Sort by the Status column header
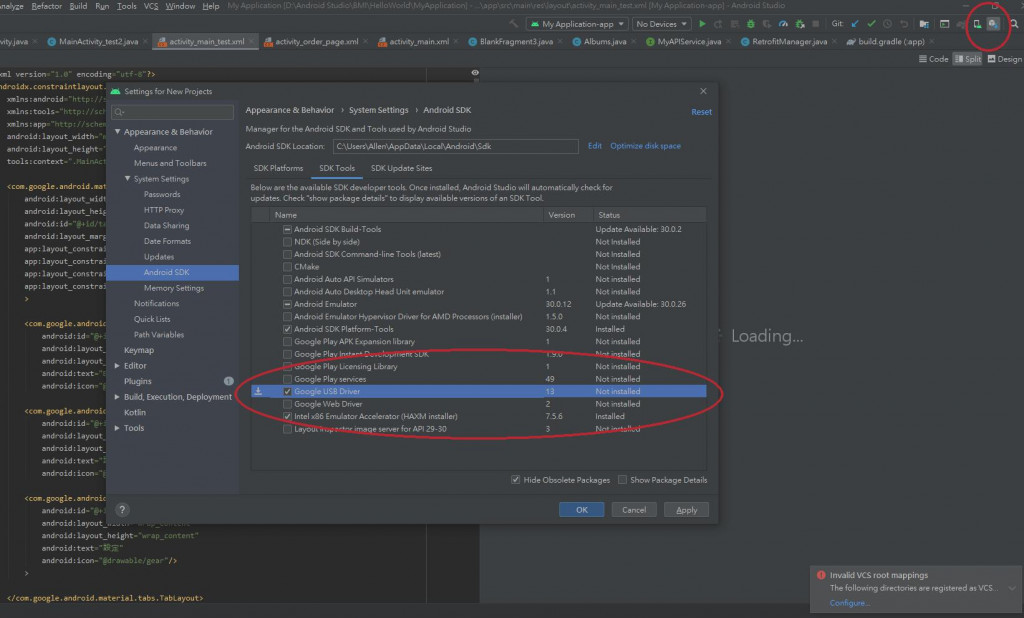This screenshot has width=1024, height=618. pos(649,215)
